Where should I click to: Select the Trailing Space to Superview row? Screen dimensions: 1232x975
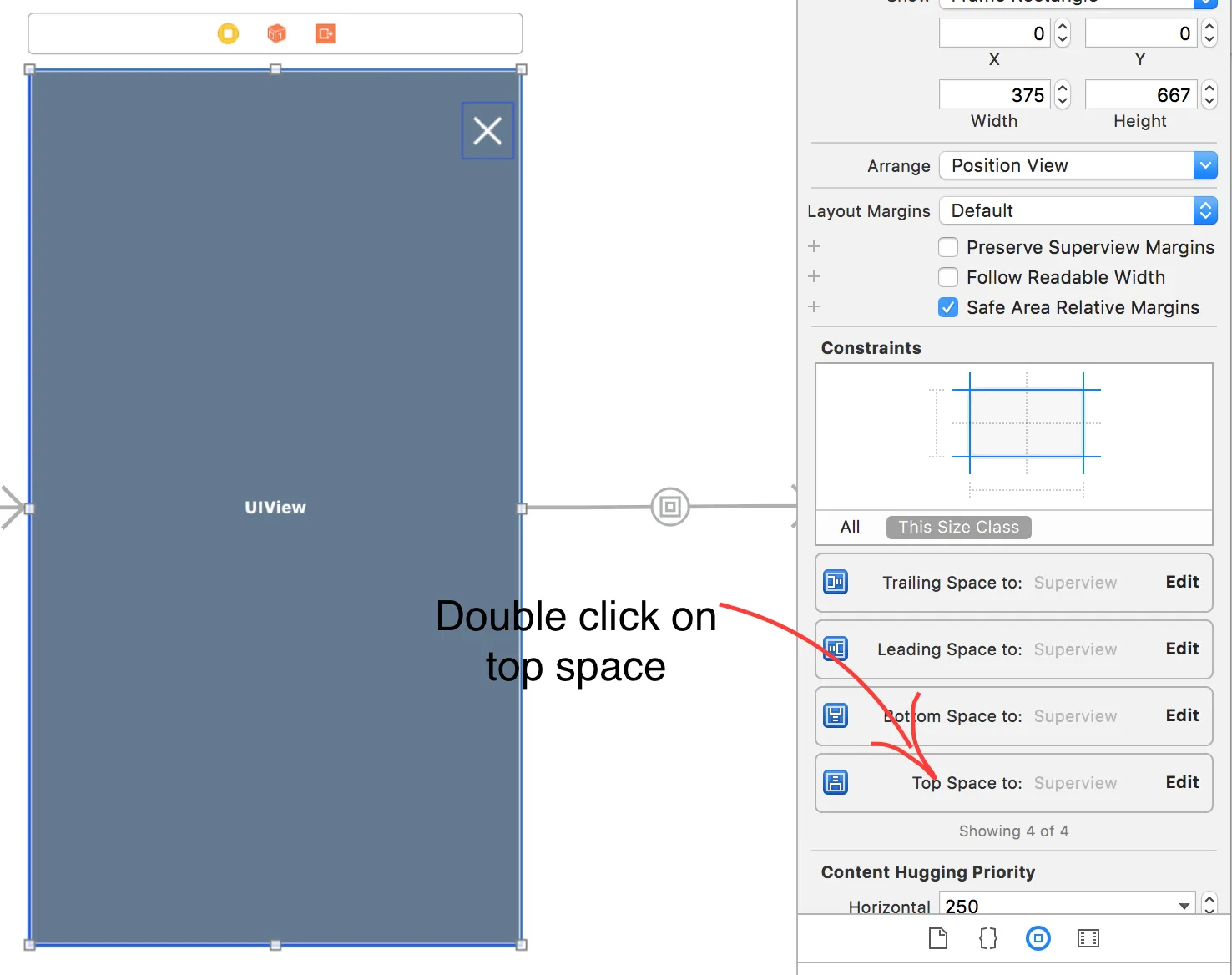pyautogui.click(x=1014, y=582)
